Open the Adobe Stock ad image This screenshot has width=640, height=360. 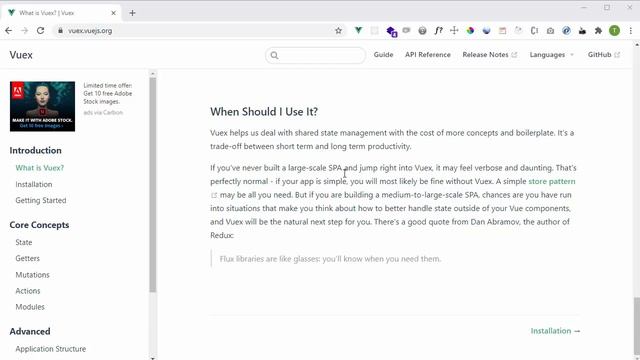point(42,106)
